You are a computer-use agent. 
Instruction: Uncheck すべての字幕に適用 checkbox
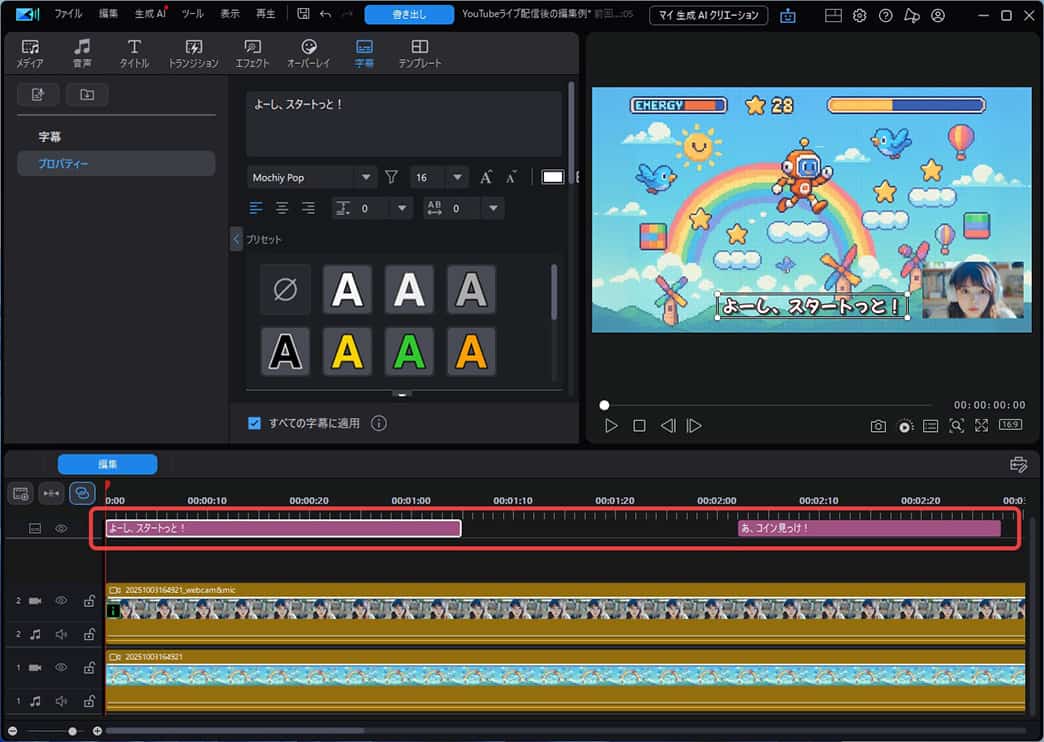[x=254, y=423]
